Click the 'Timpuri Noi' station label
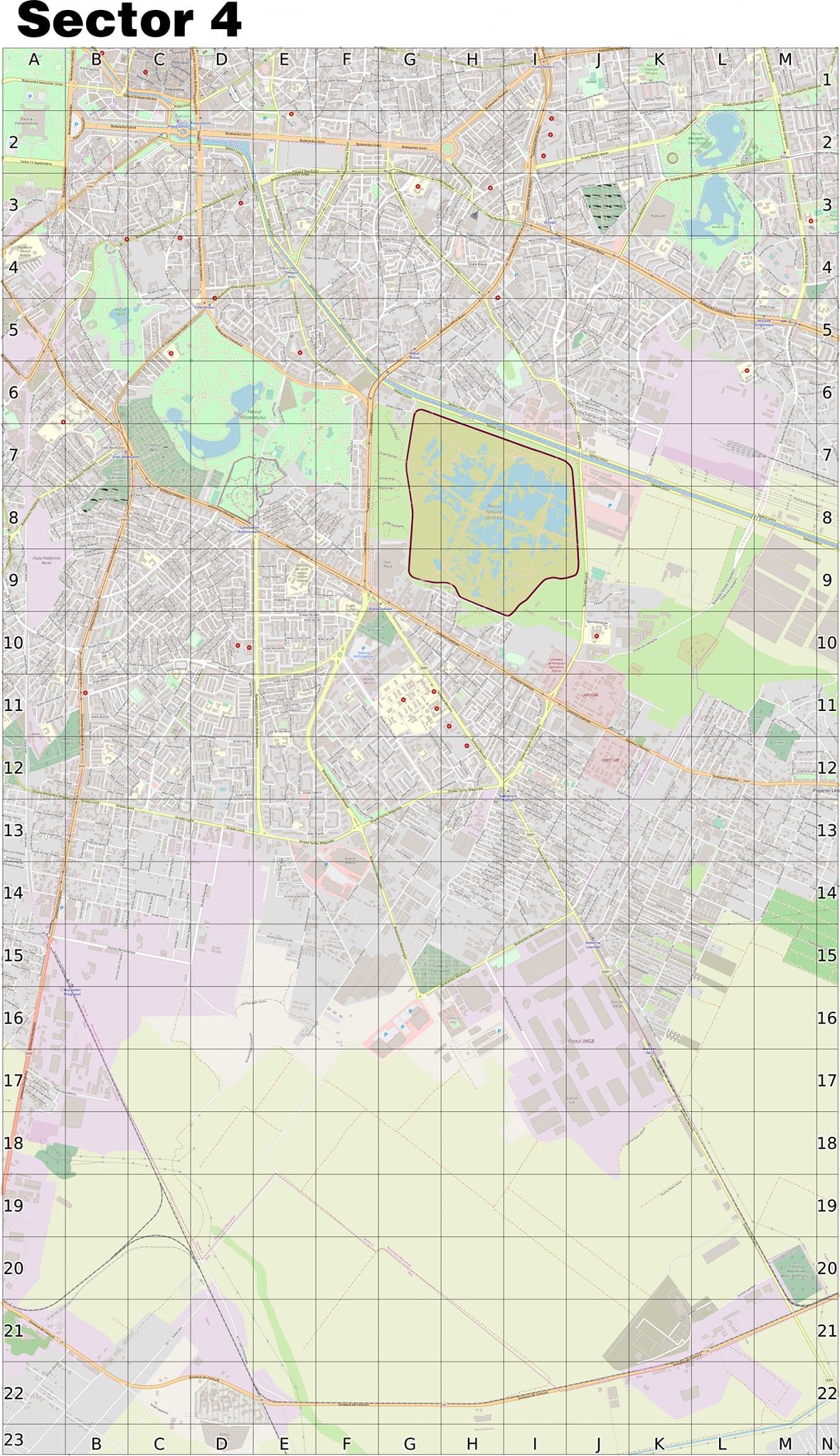Viewport: 840px width, 1456px height. click(290, 274)
